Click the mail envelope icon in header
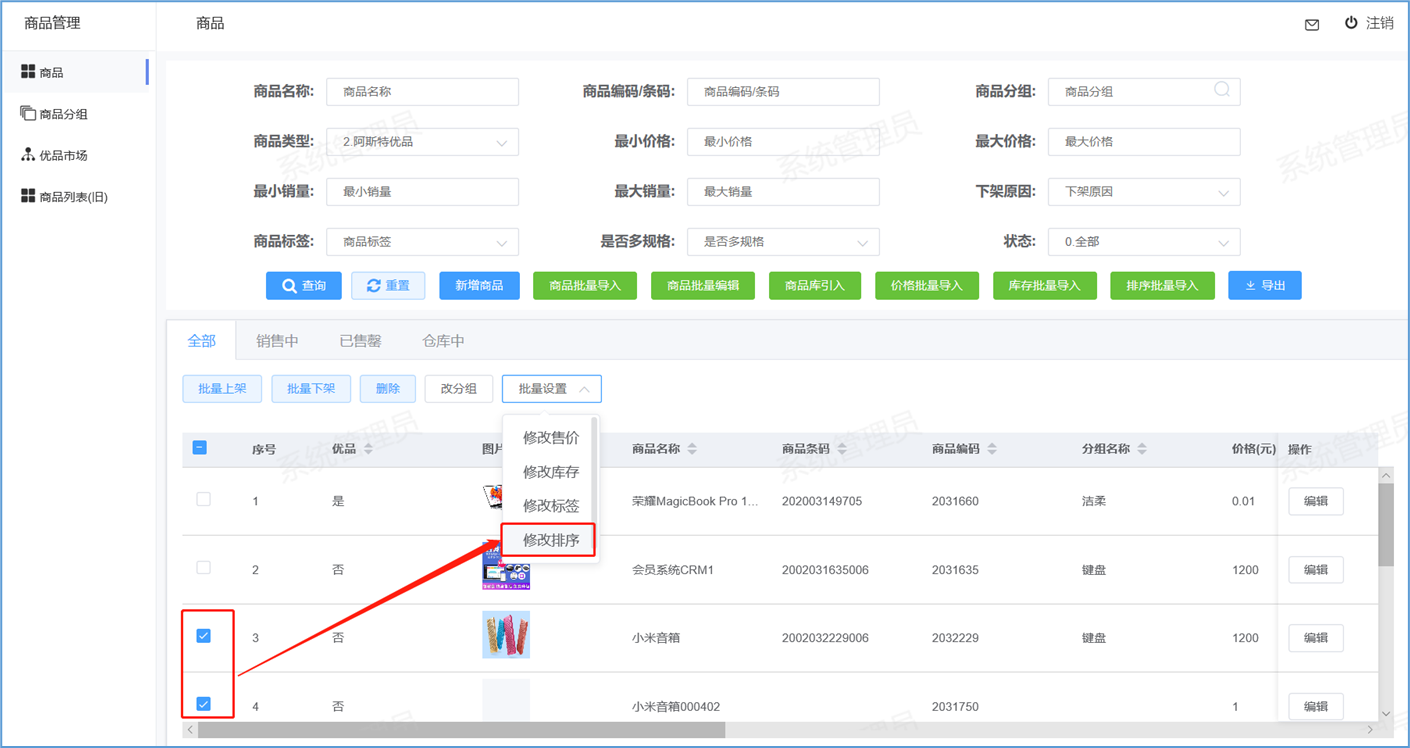This screenshot has height=748, width=1410. [x=1312, y=25]
